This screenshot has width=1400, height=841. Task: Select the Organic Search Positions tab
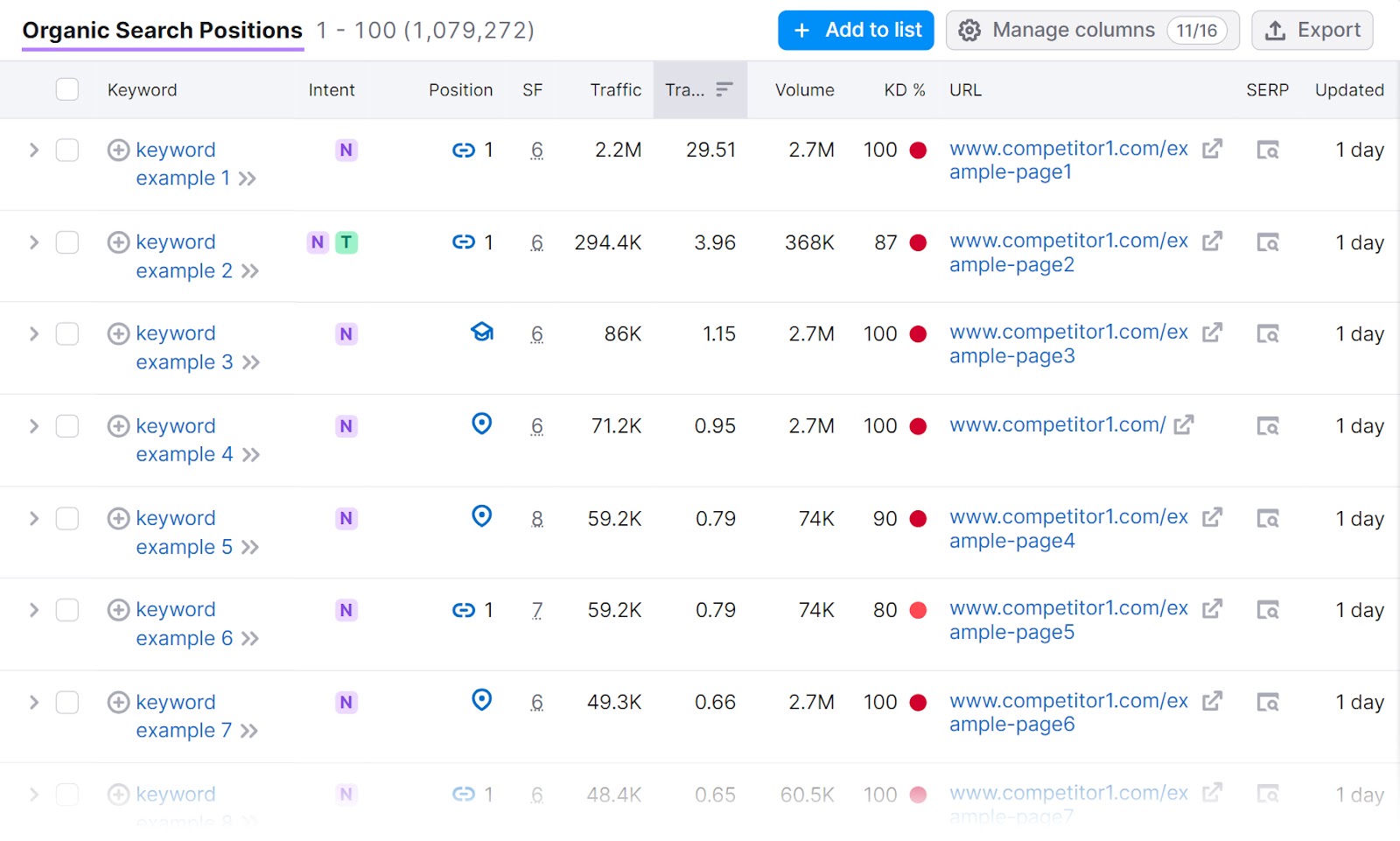tap(162, 29)
